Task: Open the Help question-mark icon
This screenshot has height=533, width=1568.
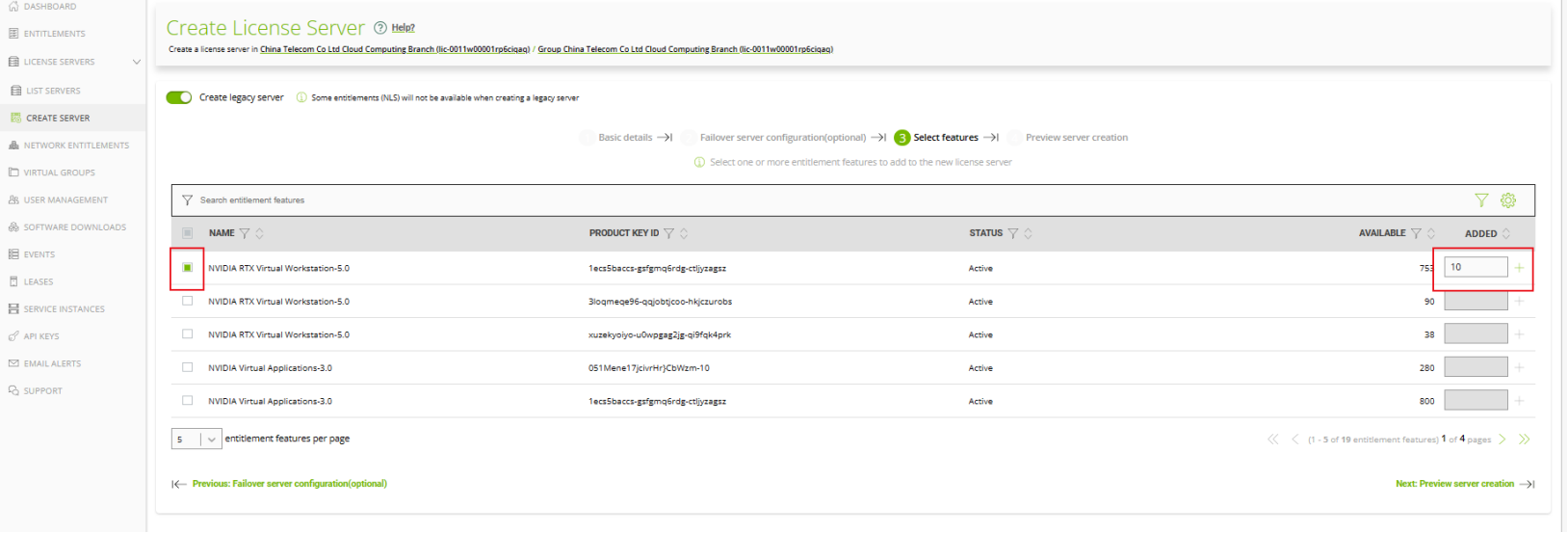Action: point(380,28)
